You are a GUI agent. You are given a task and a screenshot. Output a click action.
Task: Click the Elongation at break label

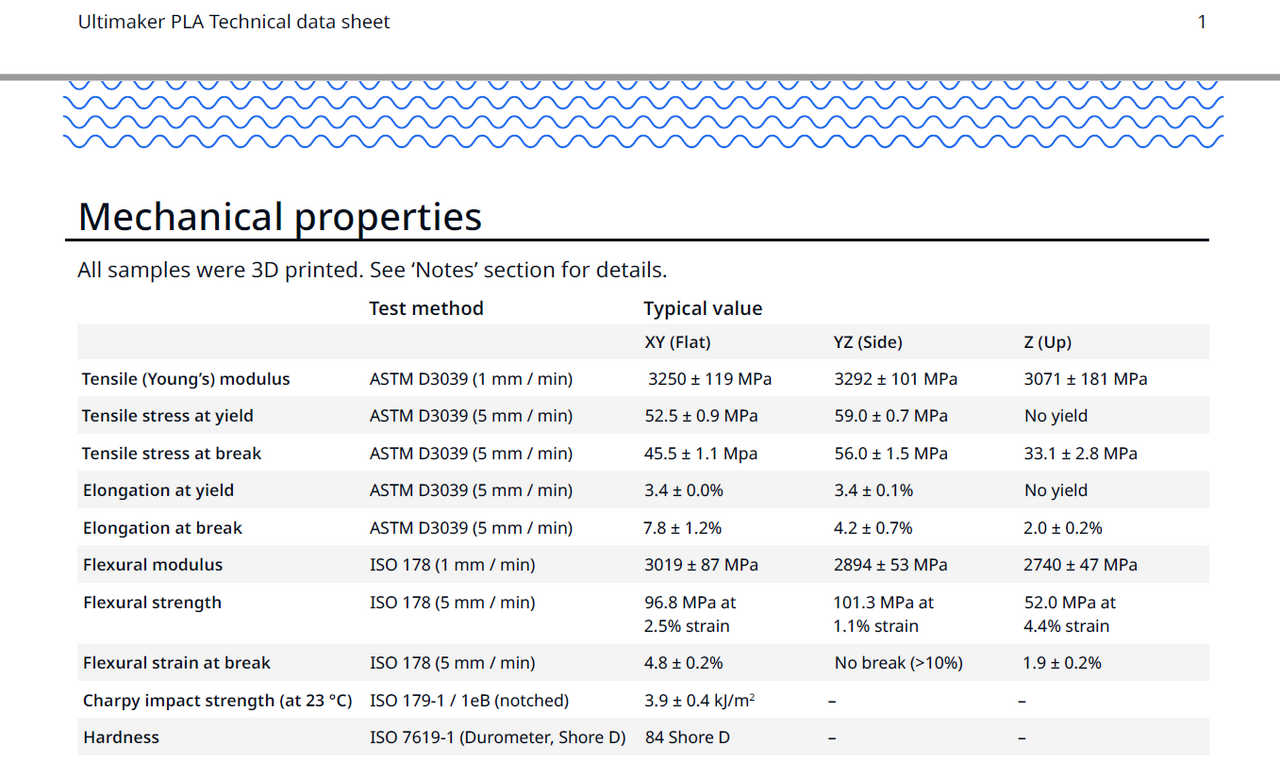(x=160, y=527)
